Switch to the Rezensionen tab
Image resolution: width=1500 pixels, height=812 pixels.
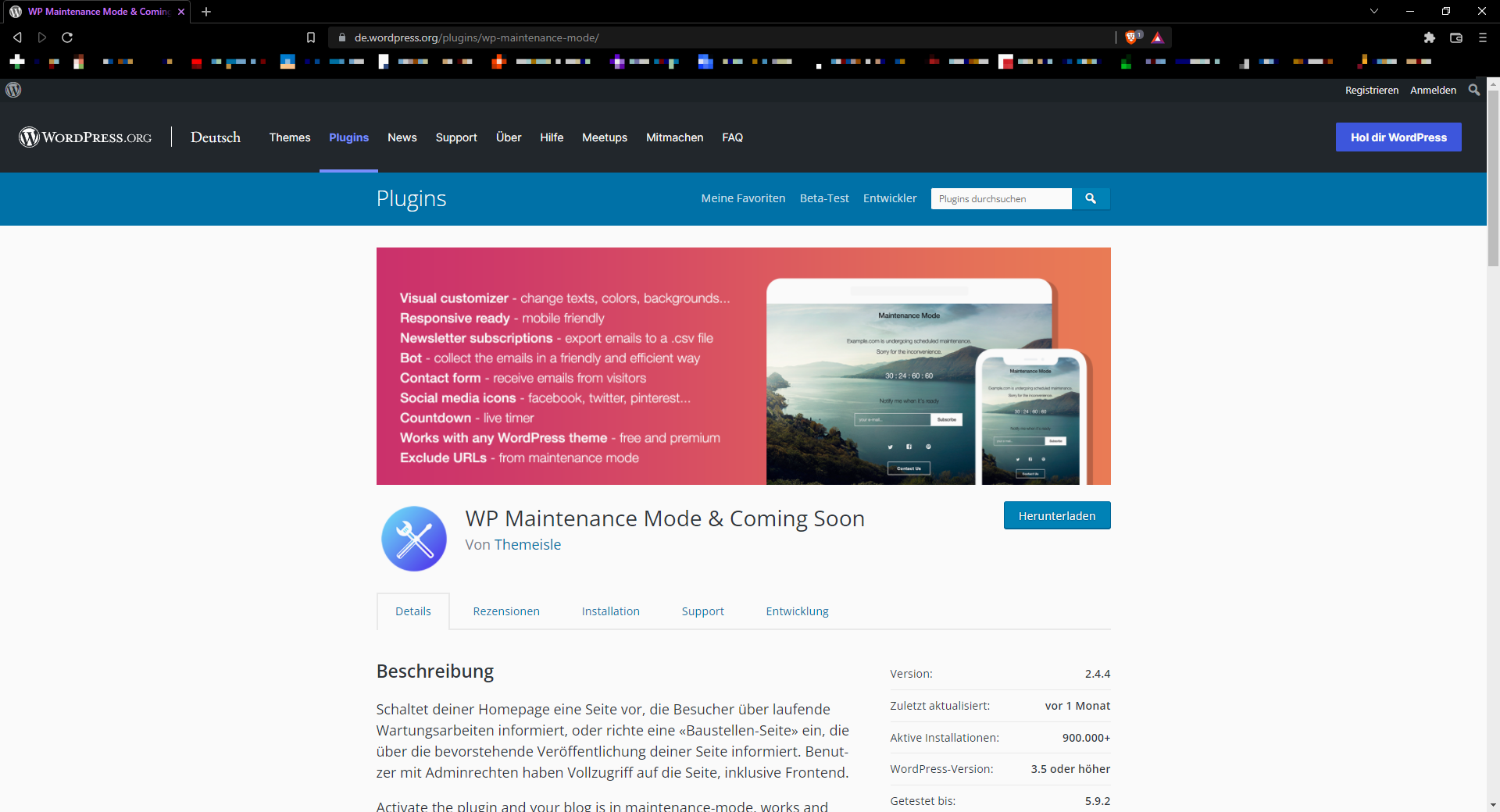click(506, 611)
